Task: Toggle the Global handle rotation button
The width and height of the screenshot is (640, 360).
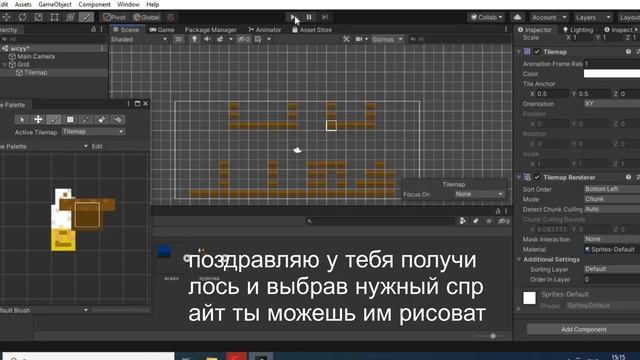Action: click(x=147, y=17)
